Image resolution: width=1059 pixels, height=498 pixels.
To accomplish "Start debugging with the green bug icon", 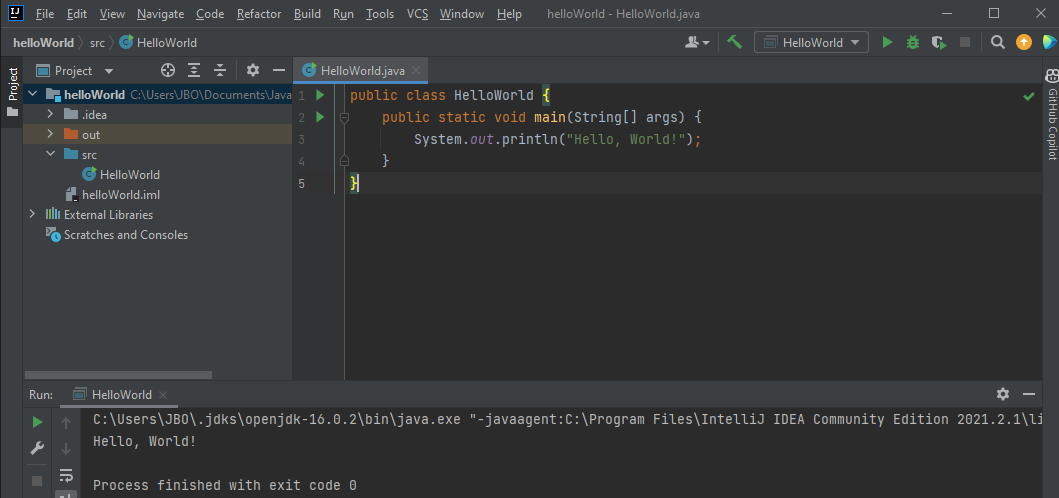I will (x=912, y=42).
